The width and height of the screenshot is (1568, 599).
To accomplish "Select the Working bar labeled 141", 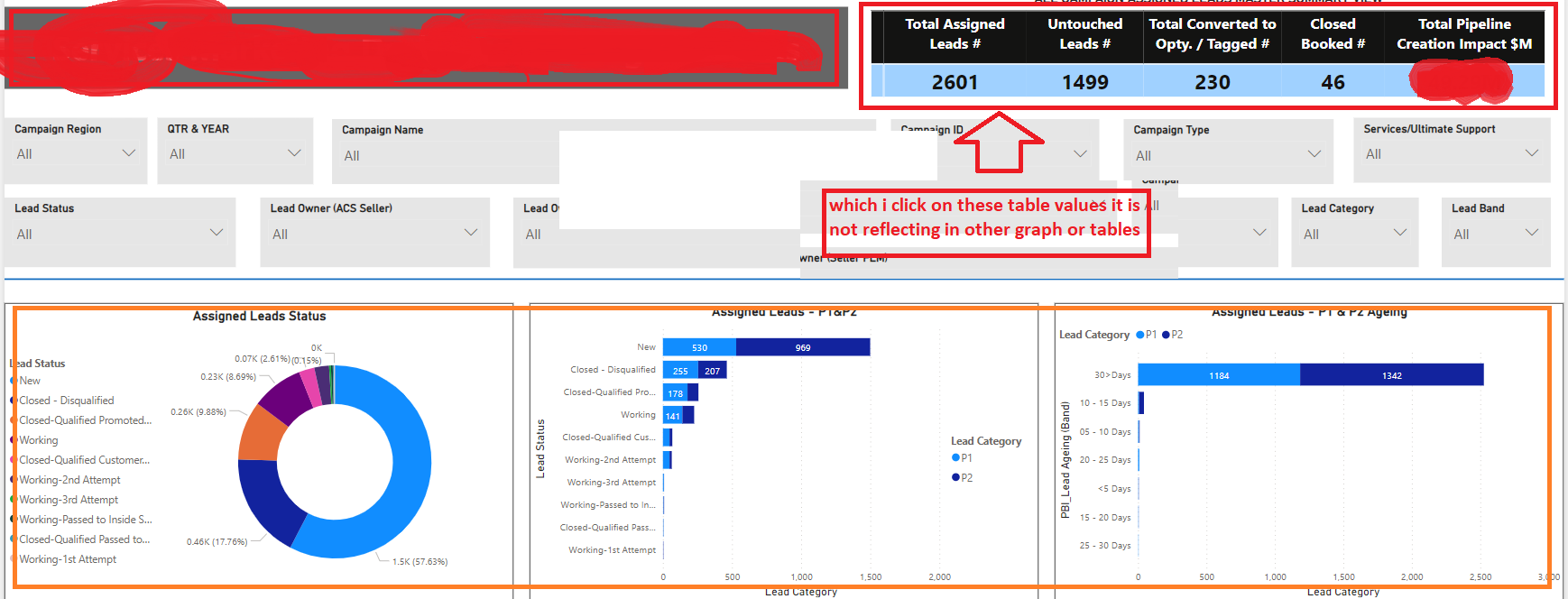I will point(673,415).
